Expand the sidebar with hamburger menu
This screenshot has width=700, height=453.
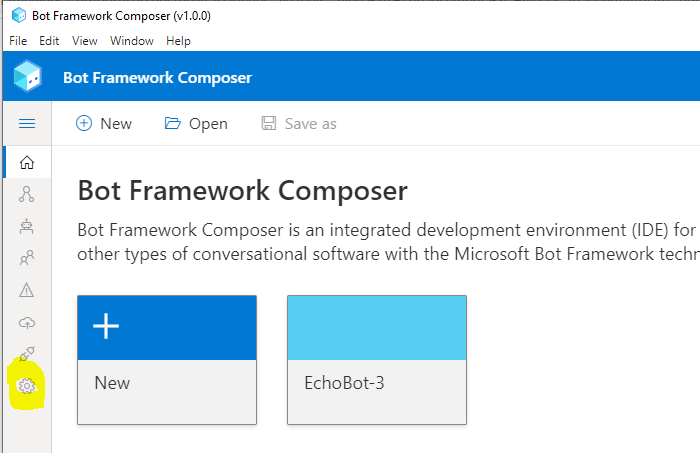(27, 124)
